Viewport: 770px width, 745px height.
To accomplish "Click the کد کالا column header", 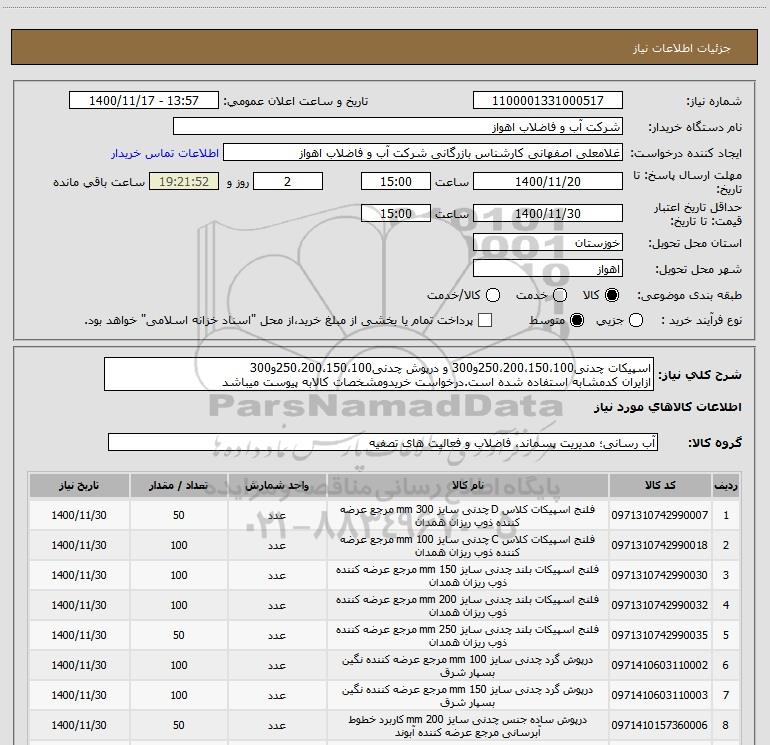I will pos(660,486).
